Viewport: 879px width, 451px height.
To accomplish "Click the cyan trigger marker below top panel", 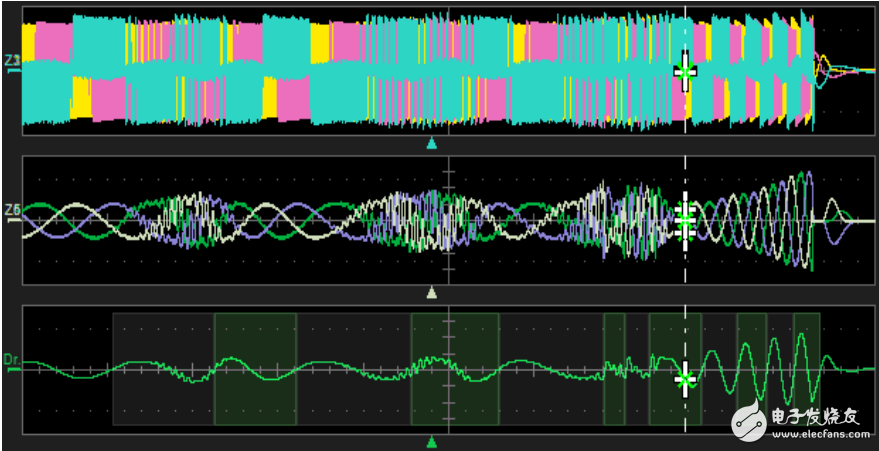I will 432,144.
